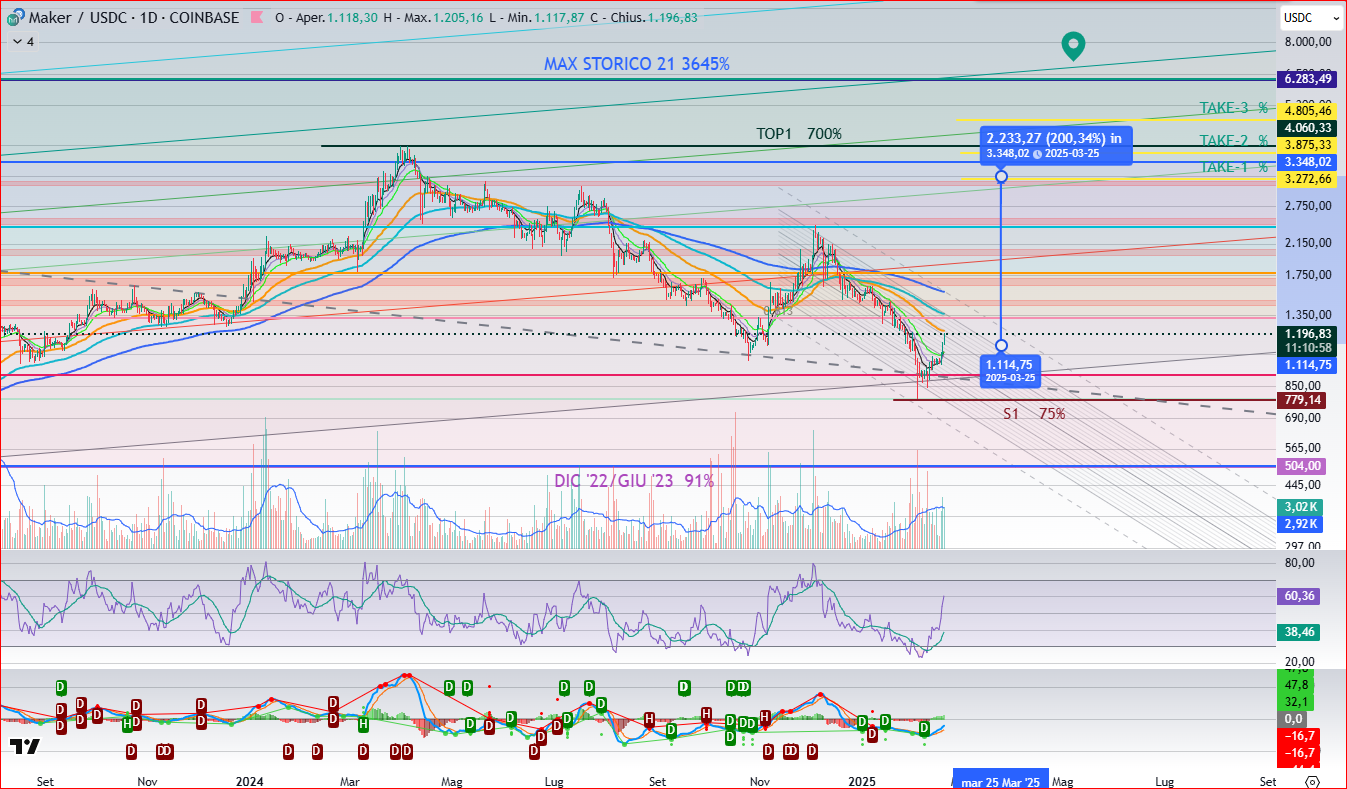Click the RSI value label 60,36
This screenshot has width=1347, height=789.
[x=1301, y=595]
